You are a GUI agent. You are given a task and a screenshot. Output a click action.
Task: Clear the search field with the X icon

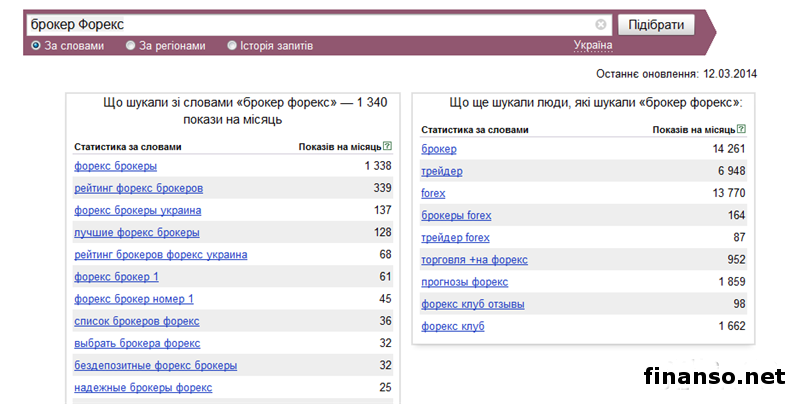pos(601,23)
